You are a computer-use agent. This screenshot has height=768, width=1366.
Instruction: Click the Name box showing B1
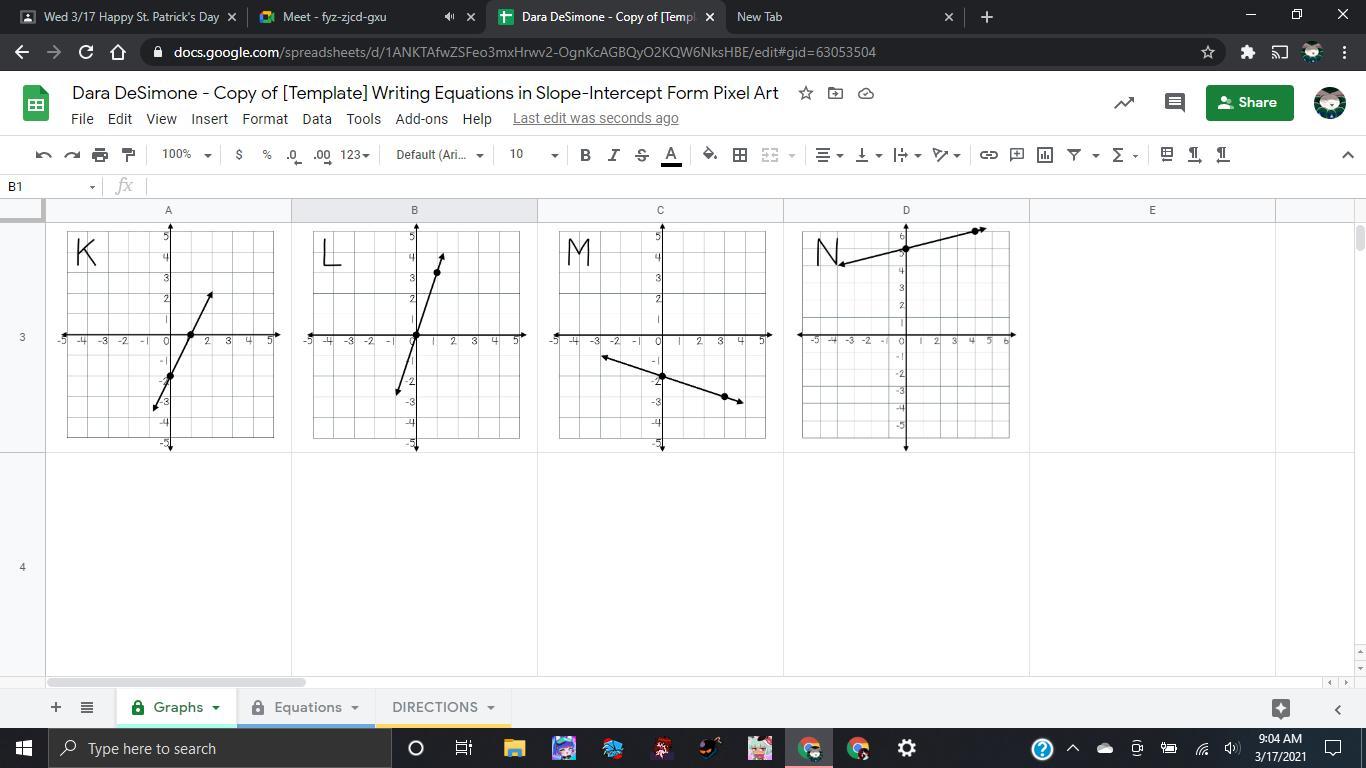[x=52, y=186]
